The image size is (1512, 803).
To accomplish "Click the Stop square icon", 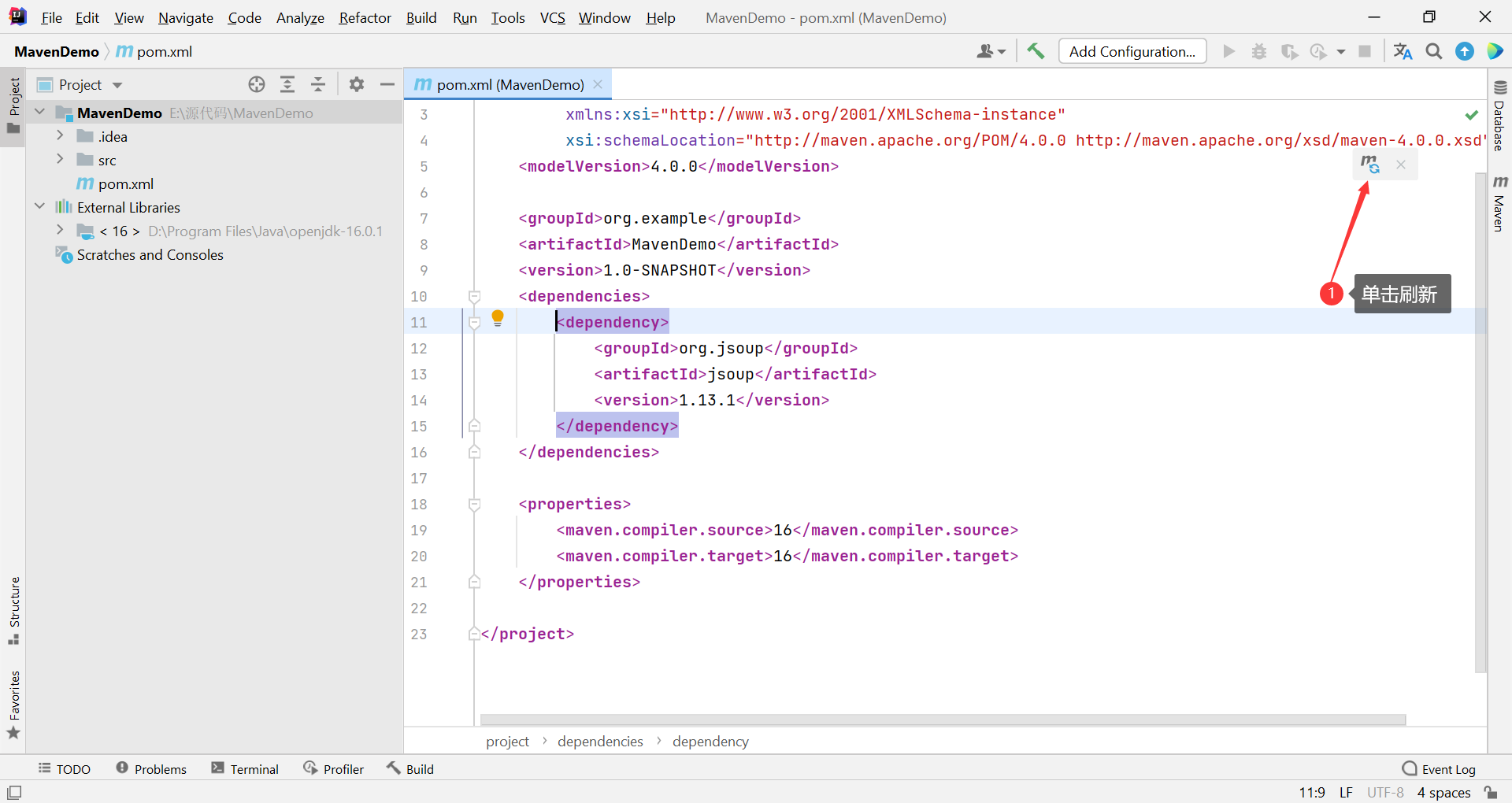I will pos(1365,51).
